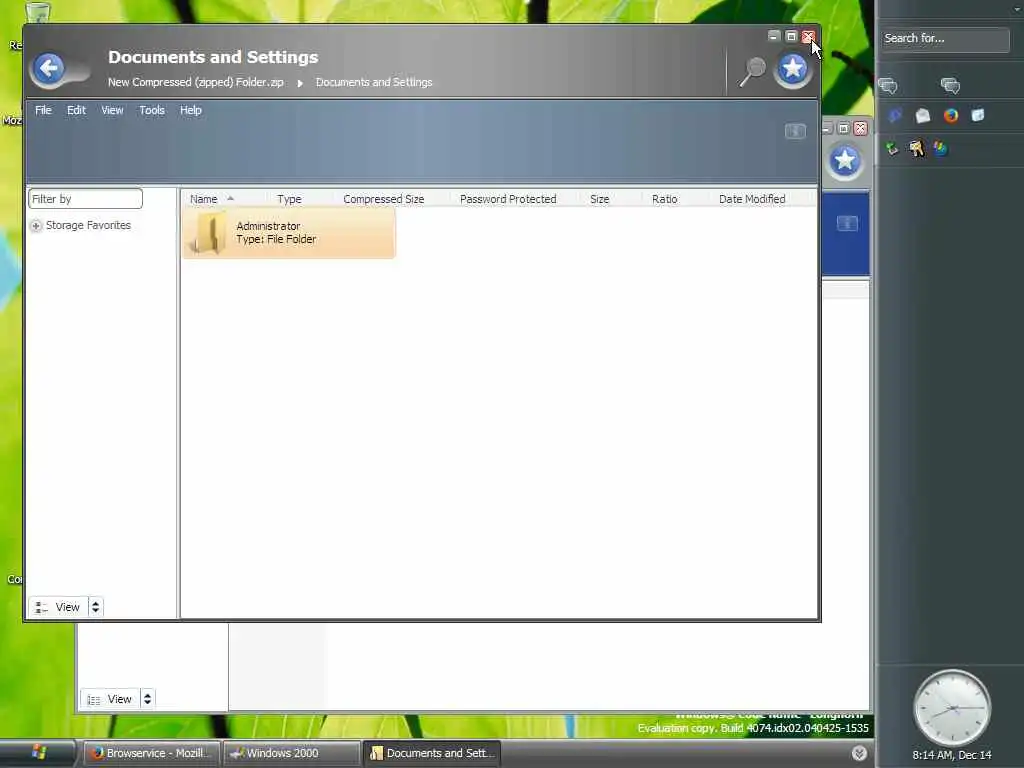The height and width of the screenshot is (768, 1024).
Task: Click the pane icon in the background window
Action: point(847,223)
